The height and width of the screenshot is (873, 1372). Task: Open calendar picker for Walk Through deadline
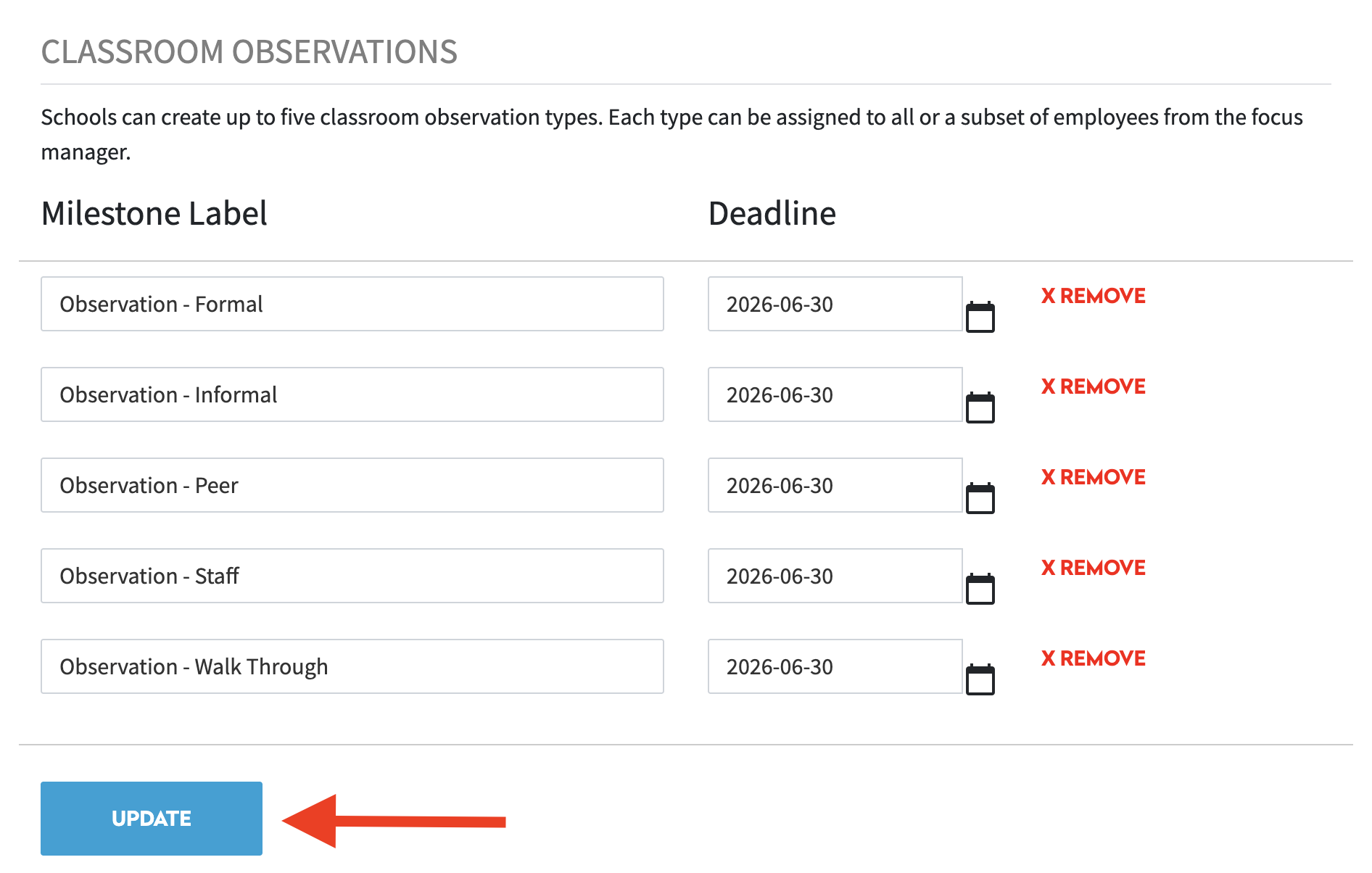point(980,680)
